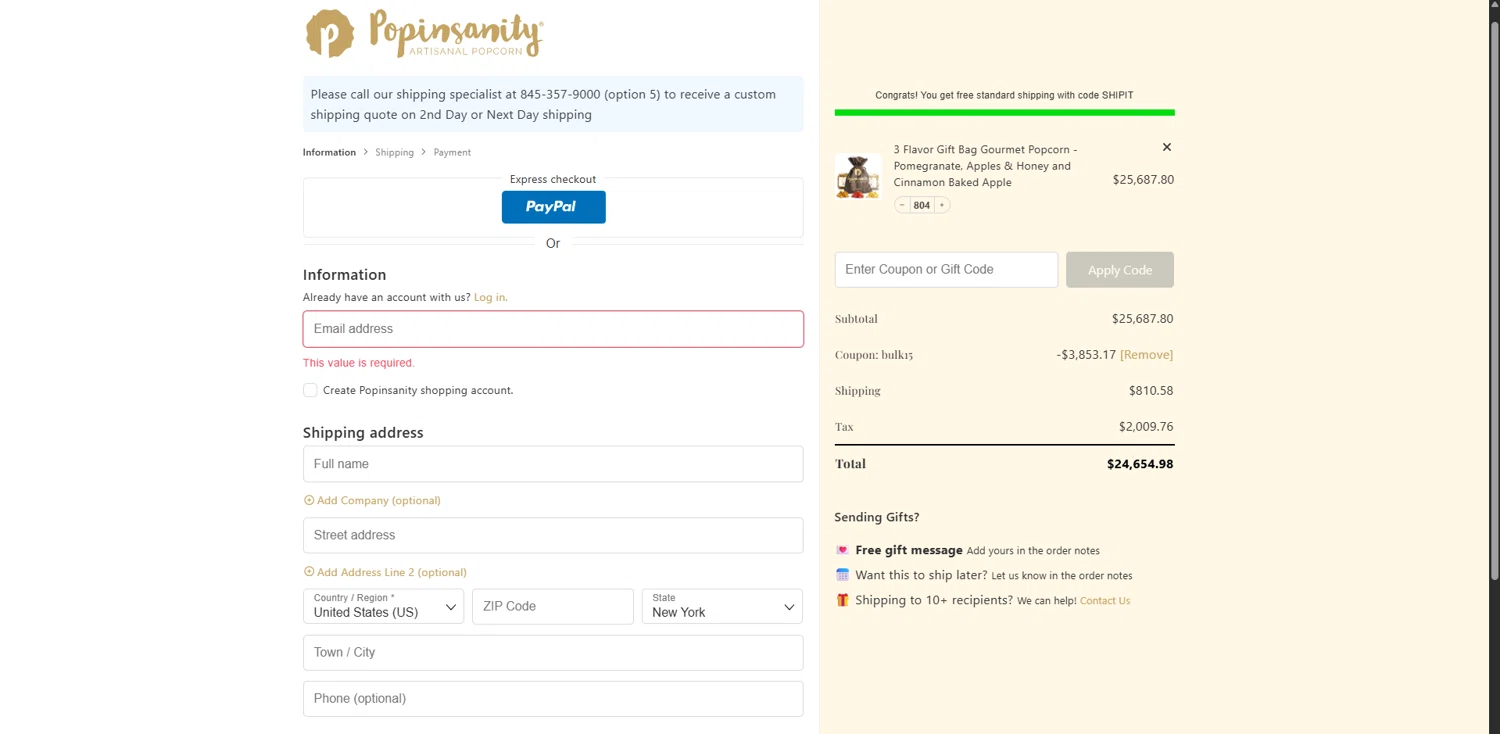Viewport: 1500px width, 734px height.
Task: Click the Sending Gifts? heading
Action: (x=877, y=517)
